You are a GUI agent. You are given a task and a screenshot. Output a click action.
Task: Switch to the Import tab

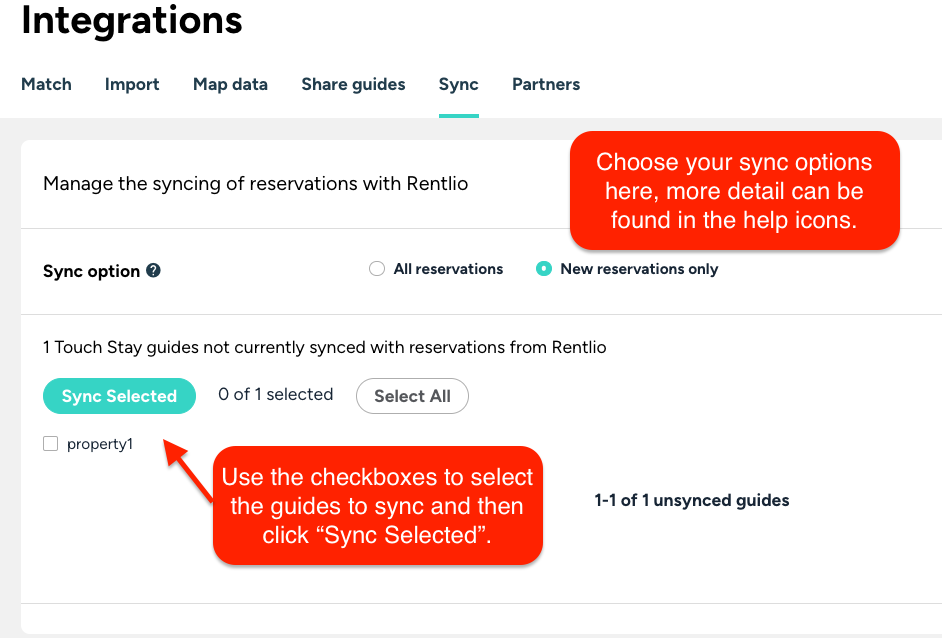point(132,84)
